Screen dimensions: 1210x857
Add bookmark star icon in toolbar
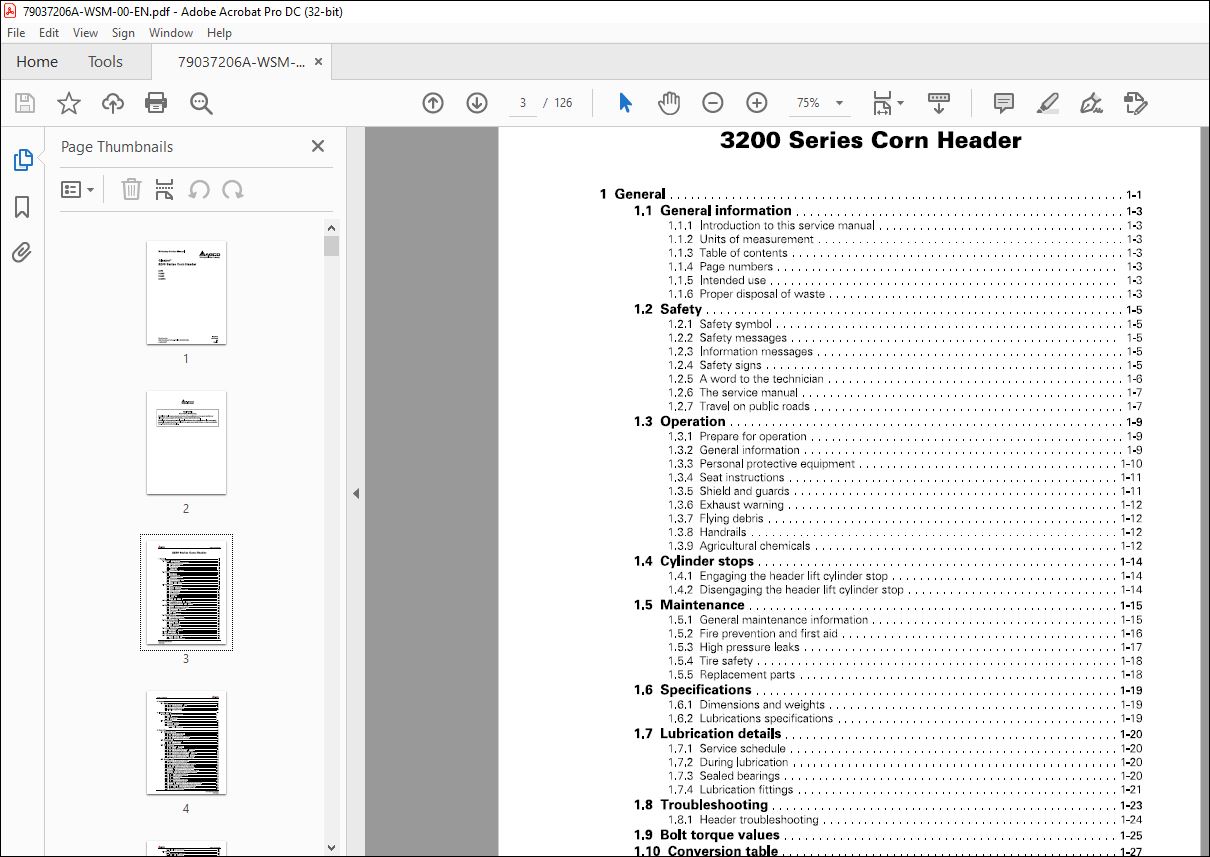(69, 103)
